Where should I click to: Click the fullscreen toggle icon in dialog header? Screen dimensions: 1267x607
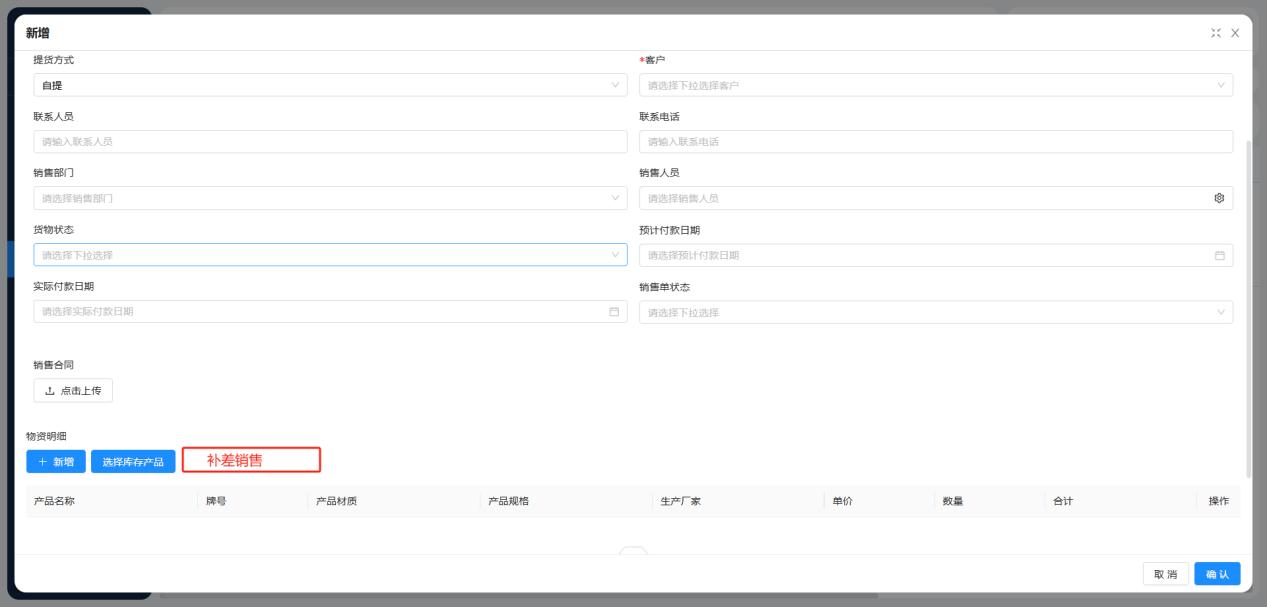[x=1216, y=33]
